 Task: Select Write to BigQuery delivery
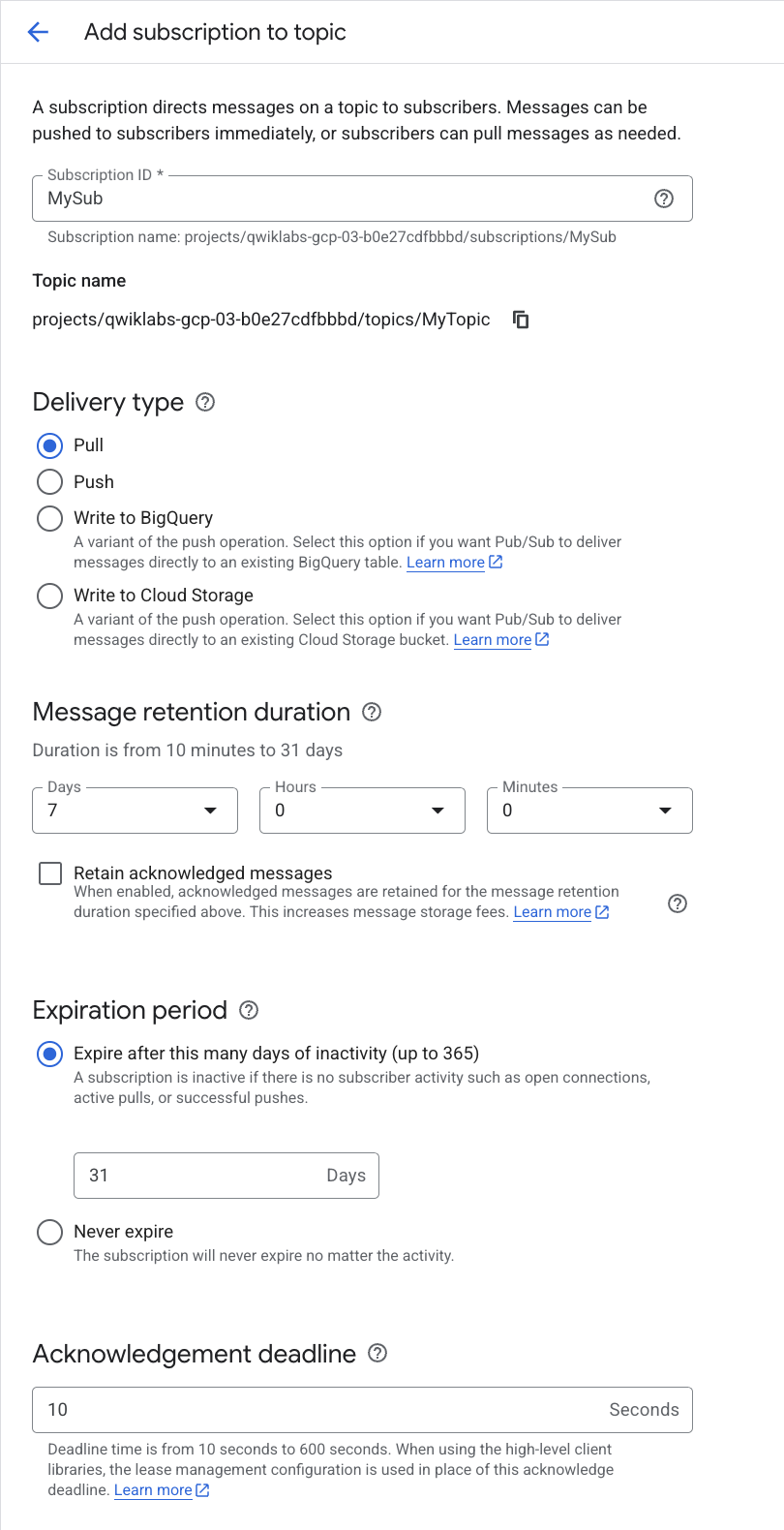click(49, 518)
